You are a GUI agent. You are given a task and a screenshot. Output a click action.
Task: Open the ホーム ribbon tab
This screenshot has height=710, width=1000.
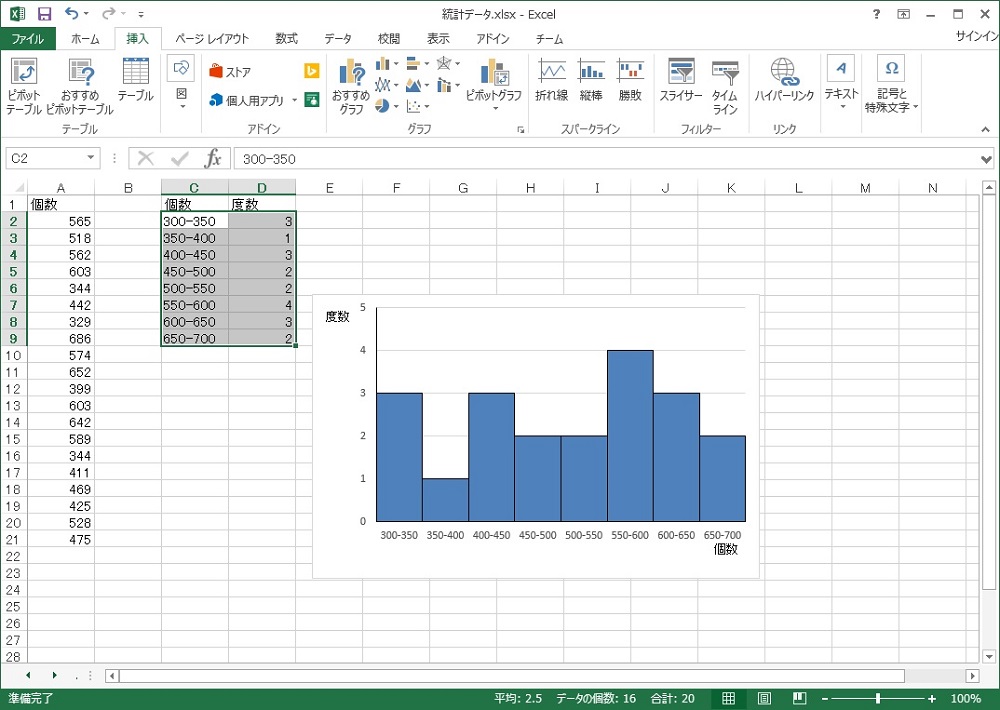85,39
